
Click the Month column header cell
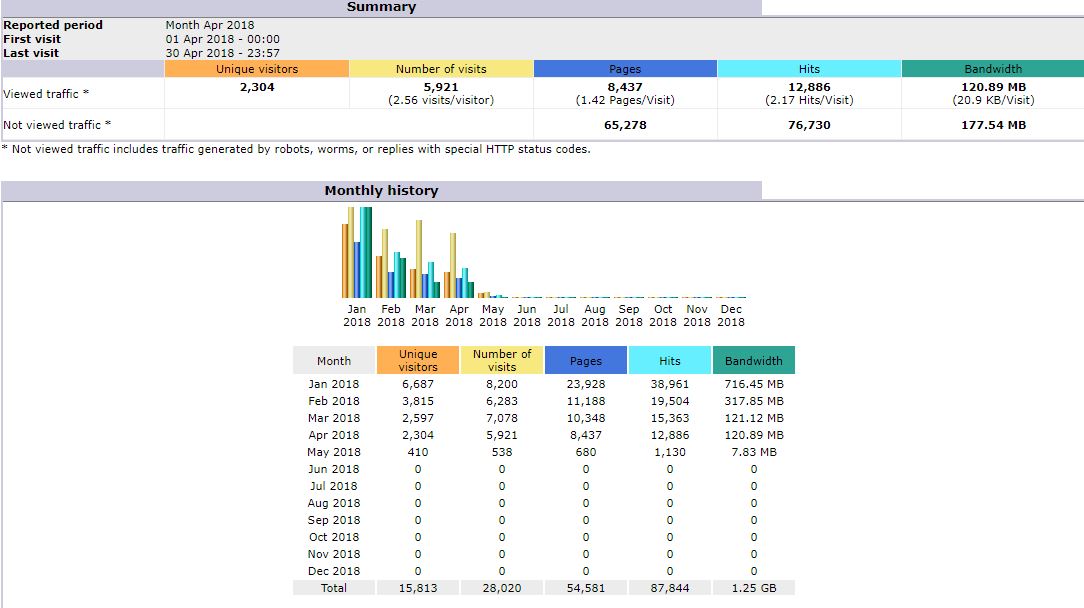tap(333, 360)
